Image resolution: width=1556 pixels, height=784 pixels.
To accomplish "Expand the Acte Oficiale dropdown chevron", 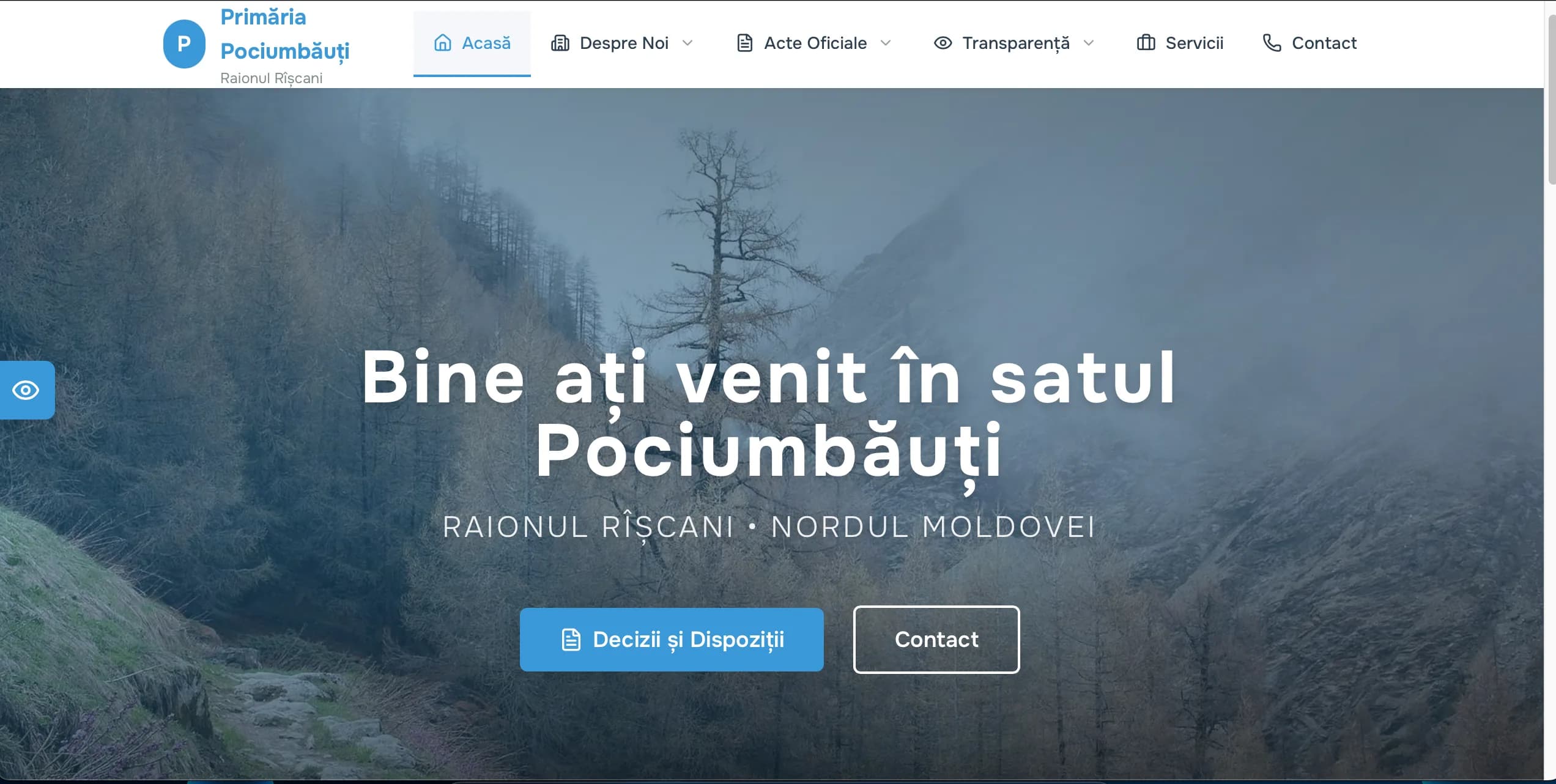I will pos(886,43).
